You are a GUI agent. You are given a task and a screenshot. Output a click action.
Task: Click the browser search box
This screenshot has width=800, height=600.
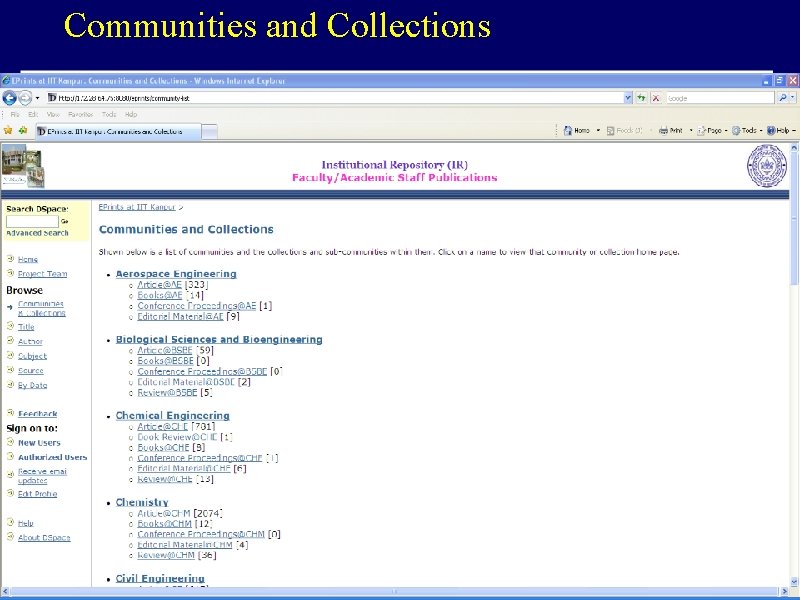[x=720, y=97]
